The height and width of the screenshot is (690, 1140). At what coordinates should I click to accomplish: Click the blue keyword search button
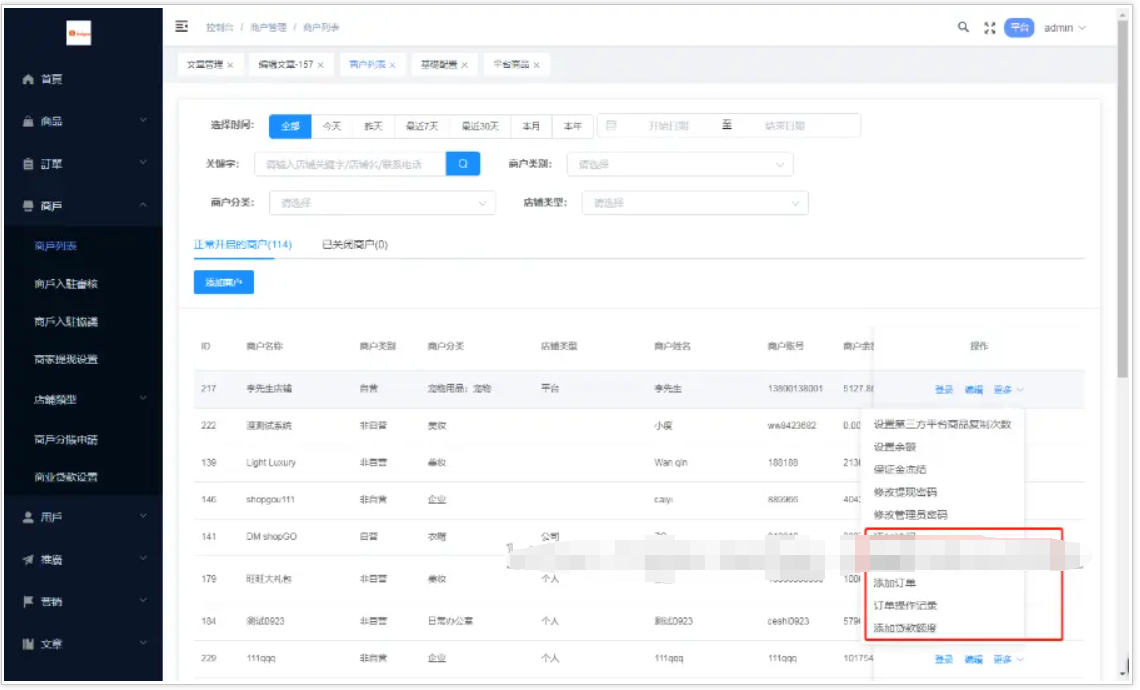click(463, 163)
